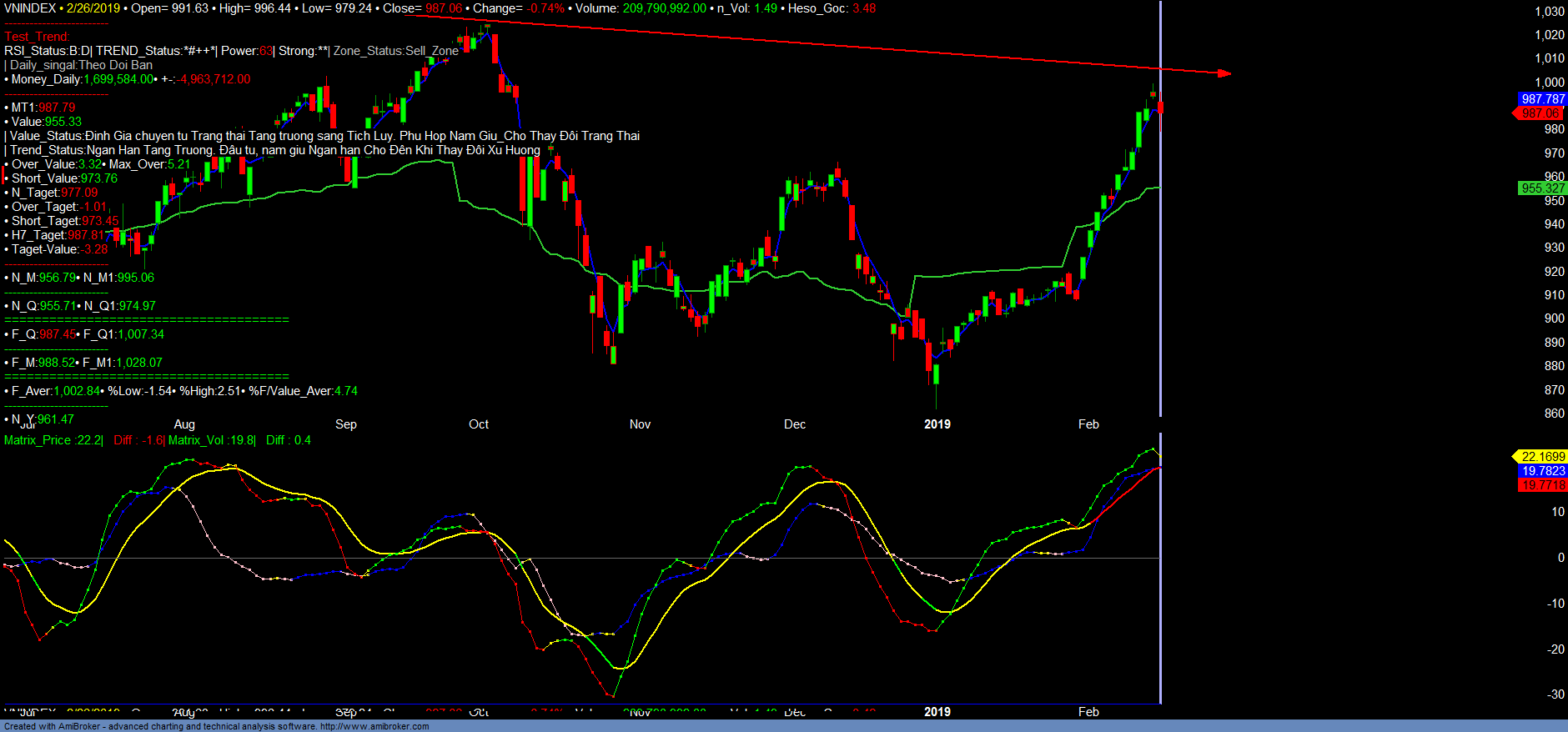Click the Zone_Status:Sell_Zone text

pyautogui.click(x=395, y=51)
